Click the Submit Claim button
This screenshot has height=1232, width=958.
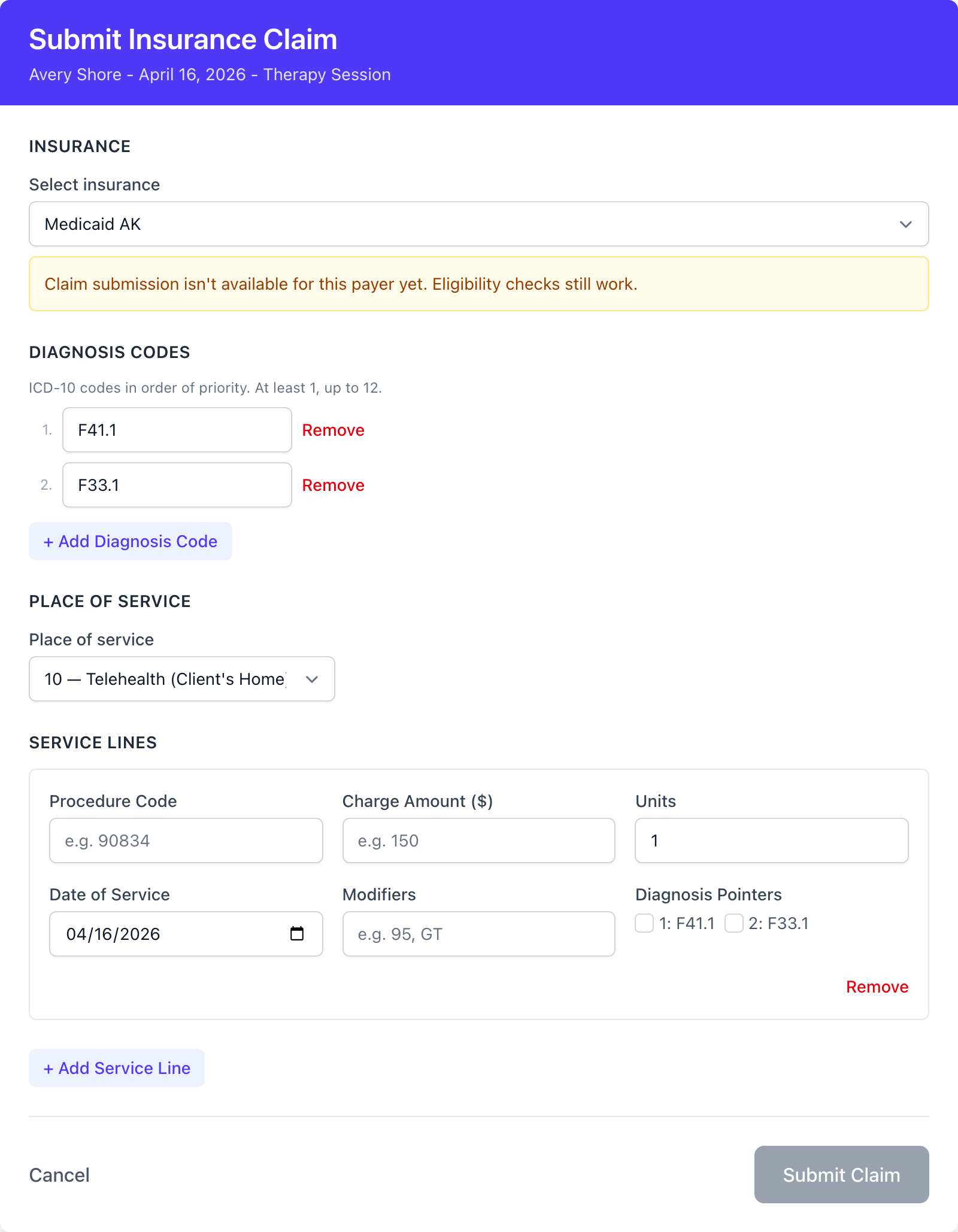(841, 1175)
